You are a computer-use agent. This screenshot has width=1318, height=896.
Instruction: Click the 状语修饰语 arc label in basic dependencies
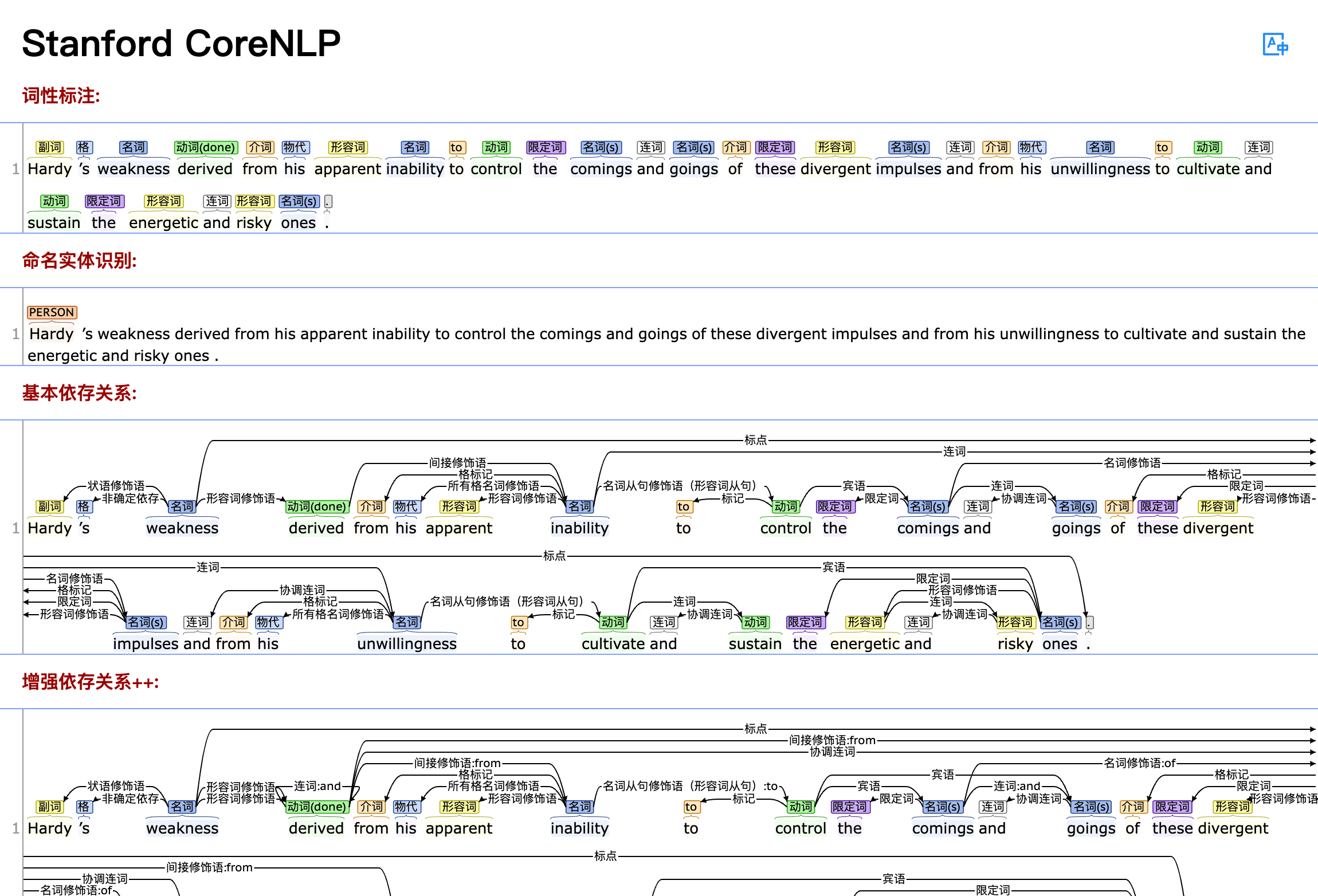(116, 486)
